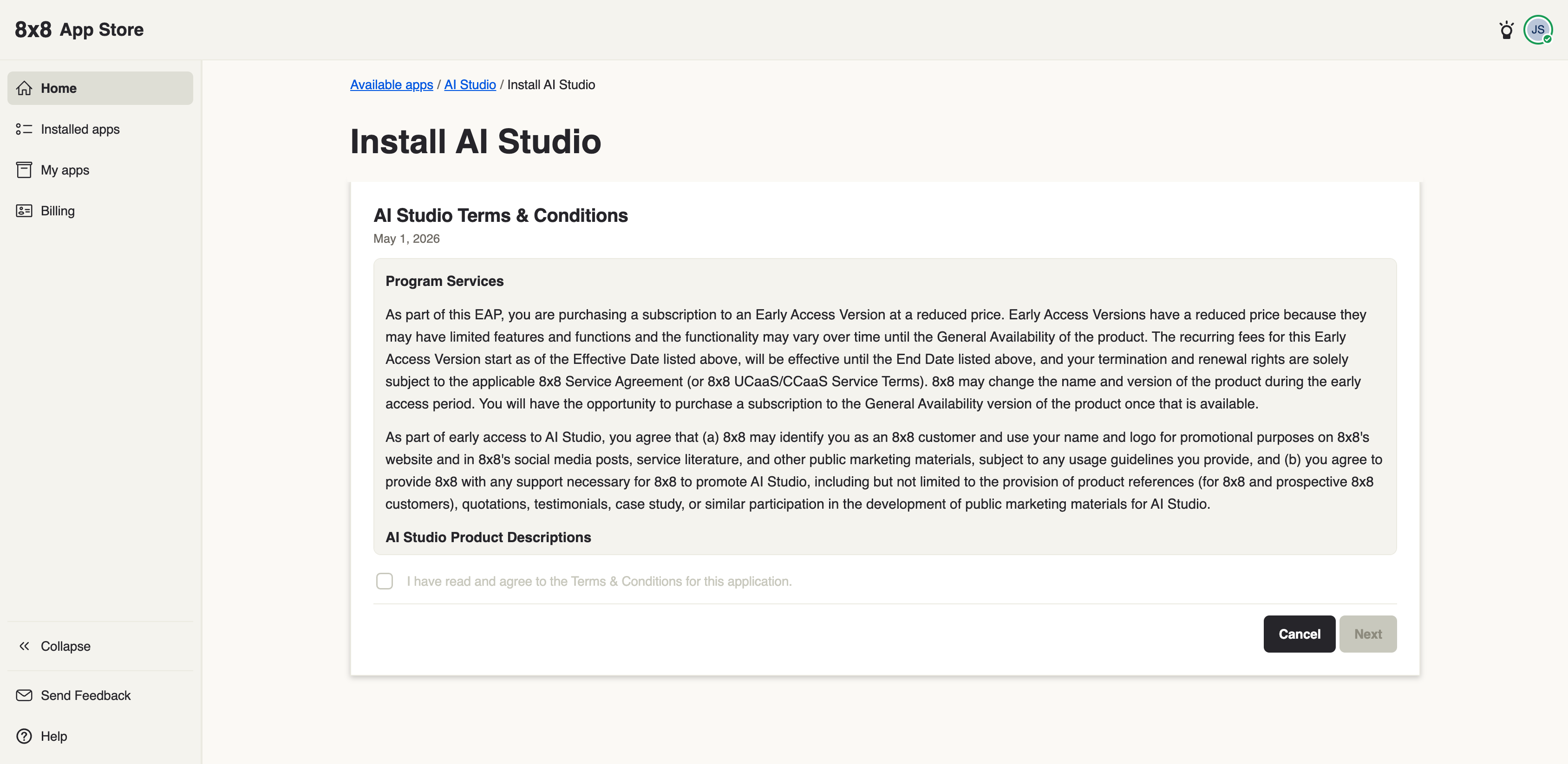The width and height of the screenshot is (1568, 764).
Task: Open Installed apps in the sidebar
Action: tap(100, 129)
